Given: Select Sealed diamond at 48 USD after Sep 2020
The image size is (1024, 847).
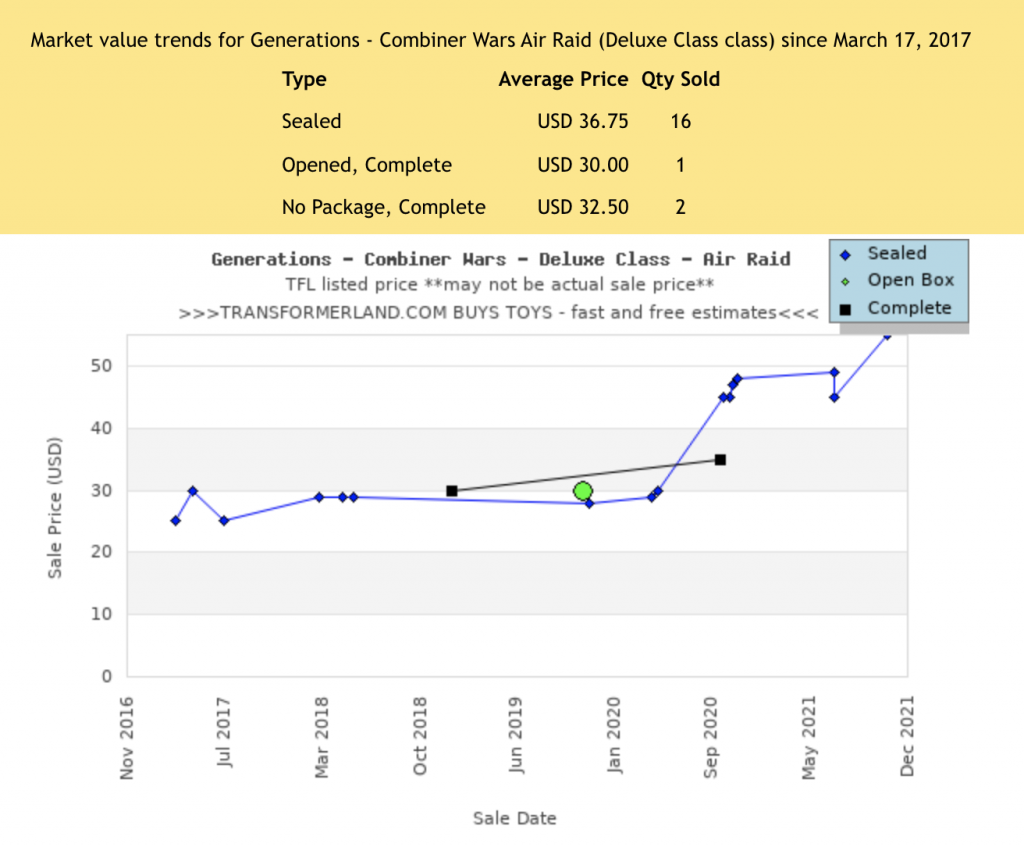Looking at the screenshot, I should pyautogui.click(x=737, y=378).
